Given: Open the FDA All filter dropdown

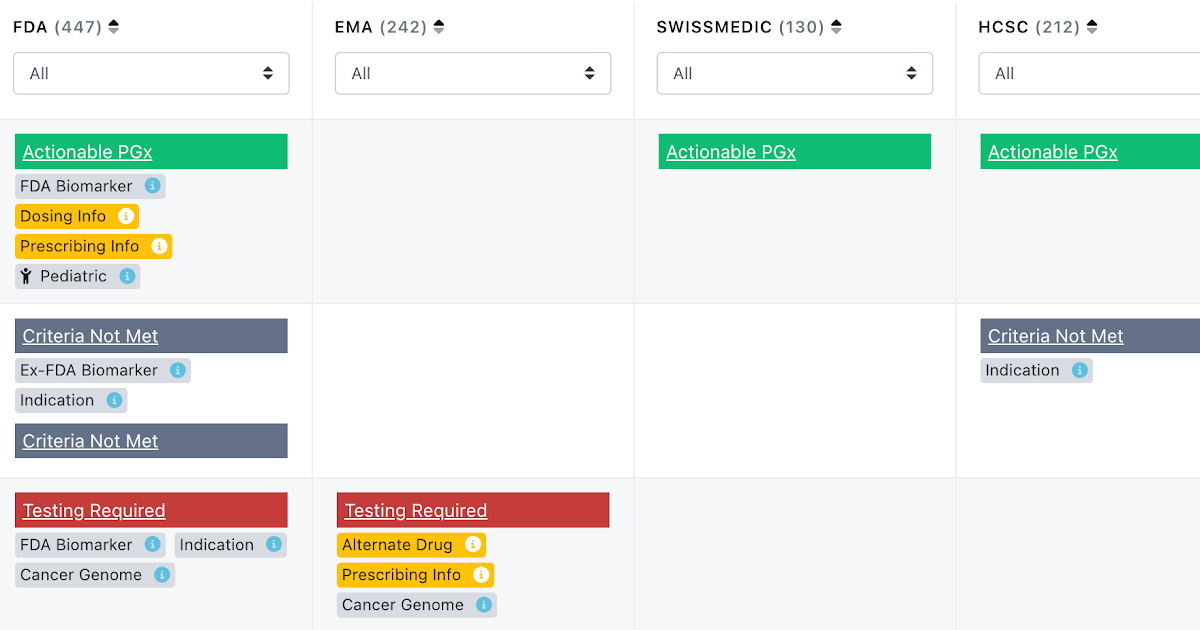Looking at the screenshot, I should click(150, 73).
